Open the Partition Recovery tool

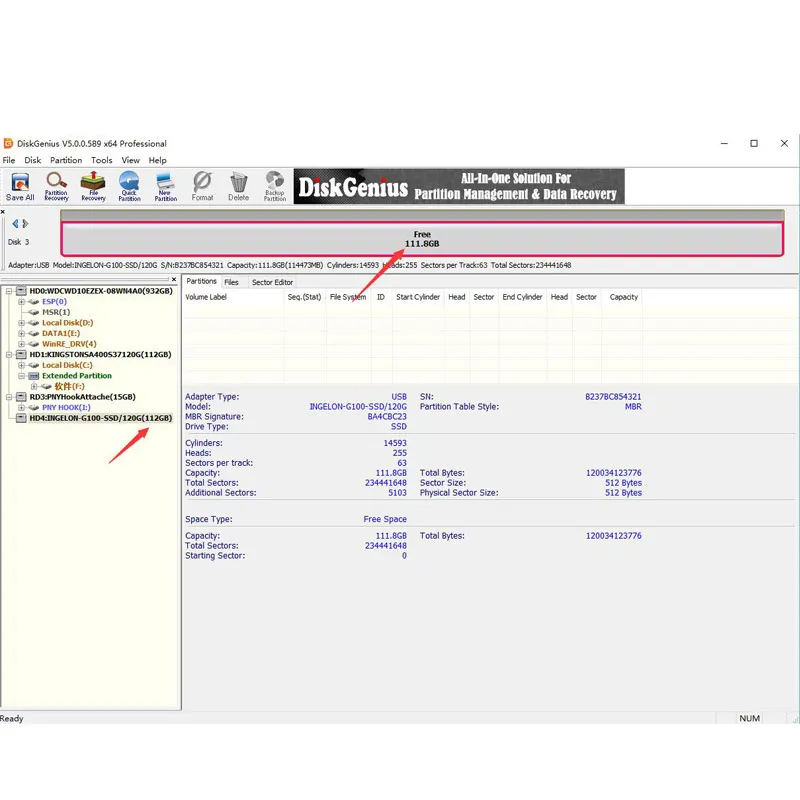(56, 186)
